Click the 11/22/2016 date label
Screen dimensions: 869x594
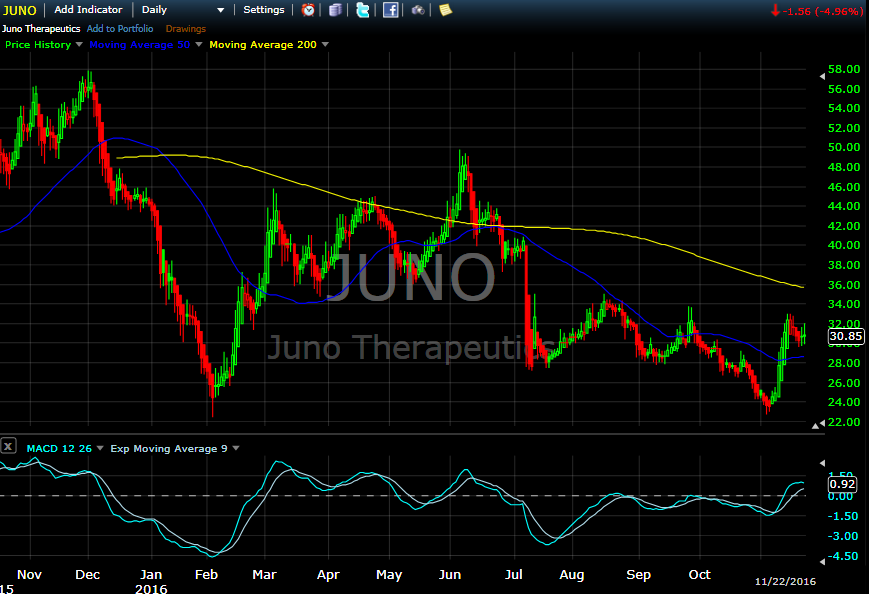point(785,581)
